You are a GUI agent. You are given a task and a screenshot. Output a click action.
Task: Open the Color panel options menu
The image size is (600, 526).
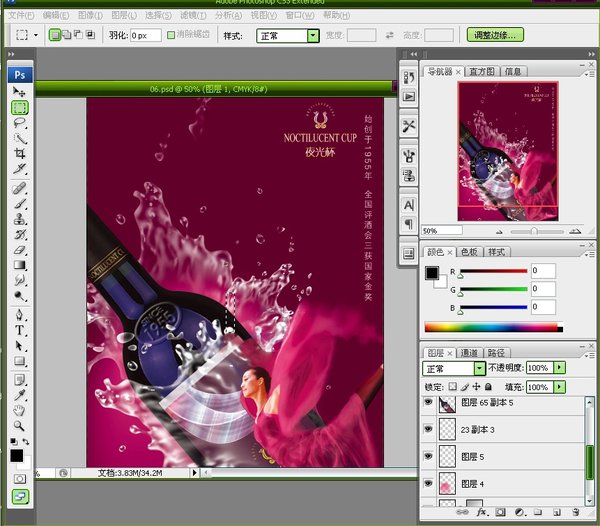(590, 254)
